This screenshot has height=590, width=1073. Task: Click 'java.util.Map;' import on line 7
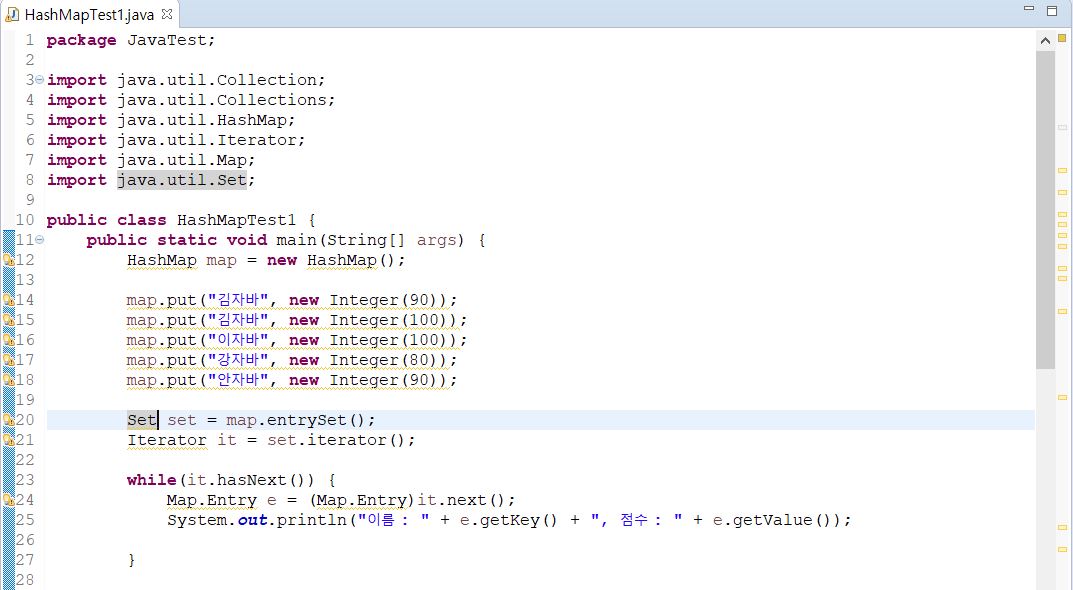(x=186, y=160)
